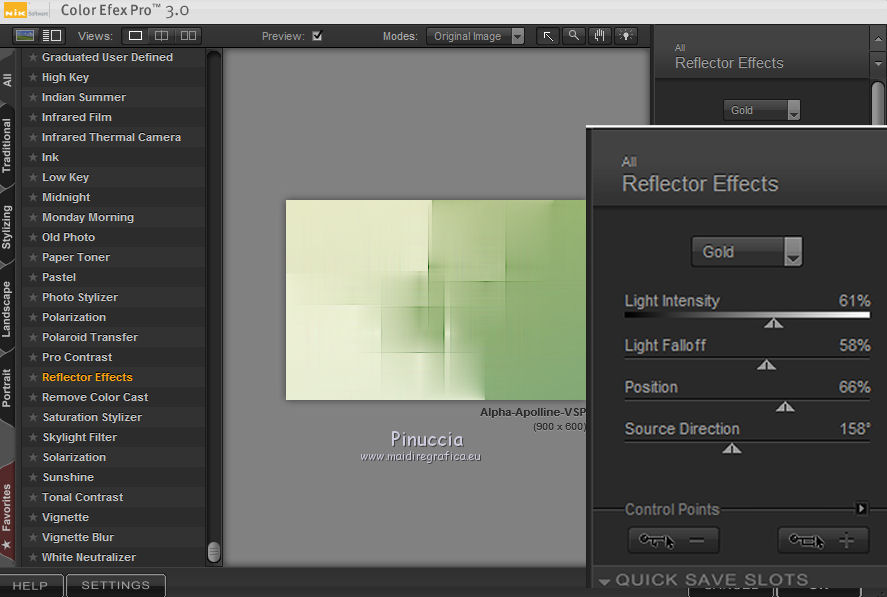Adjust the Light Falloff slider handle
887x597 pixels.
tap(767, 365)
